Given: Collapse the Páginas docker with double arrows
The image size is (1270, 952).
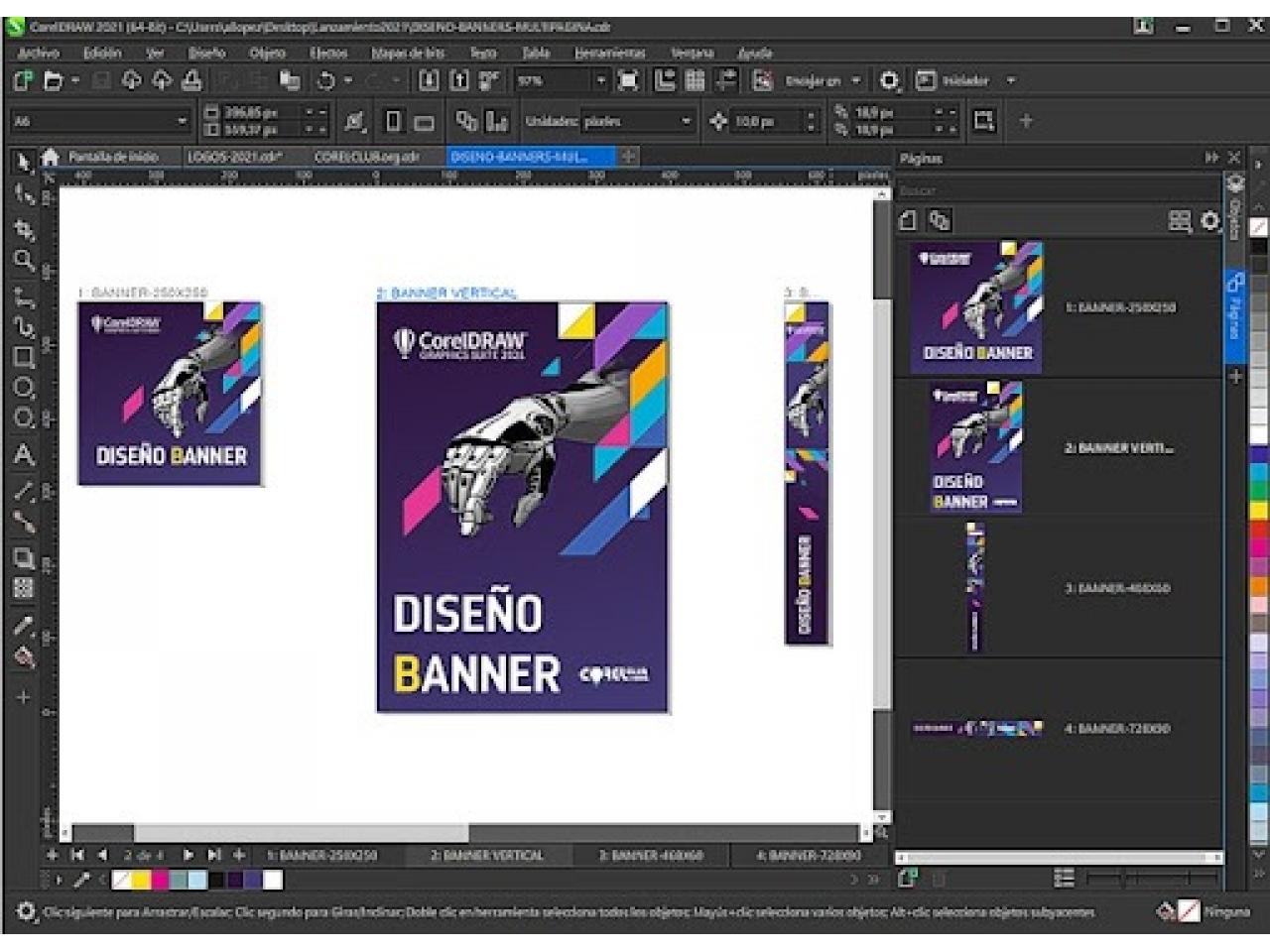Looking at the screenshot, I should 1211,158.
